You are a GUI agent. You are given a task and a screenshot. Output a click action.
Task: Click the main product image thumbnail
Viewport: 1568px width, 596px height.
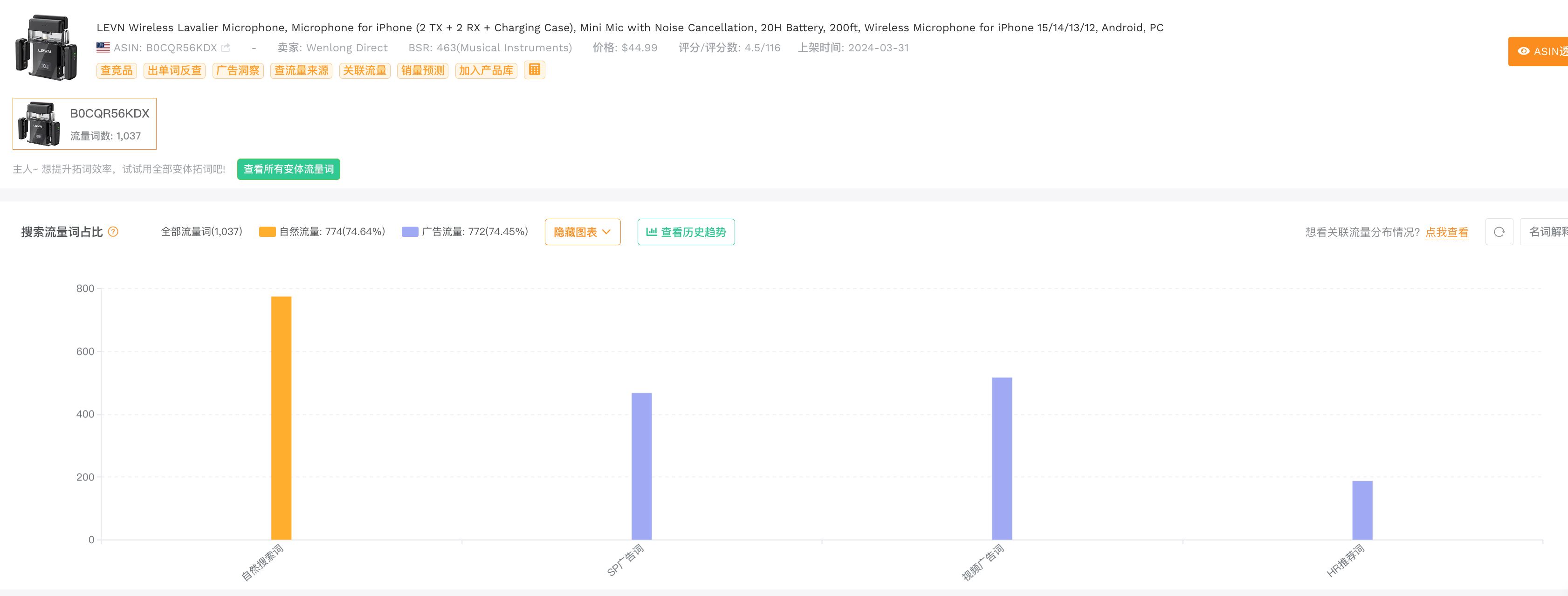pyautogui.click(x=46, y=48)
